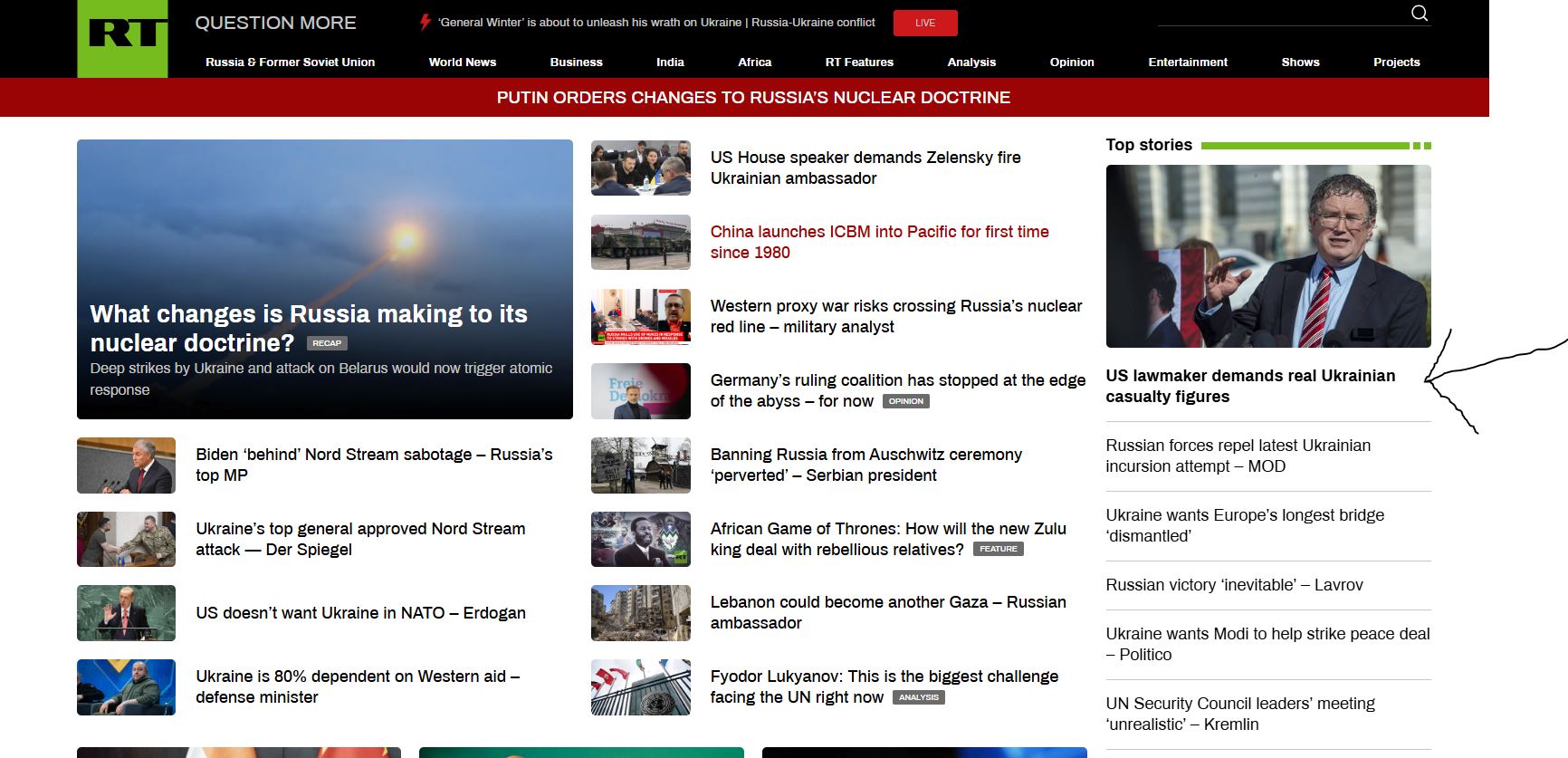
Task: Select India in the navigation bar
Action: point(670,62)
